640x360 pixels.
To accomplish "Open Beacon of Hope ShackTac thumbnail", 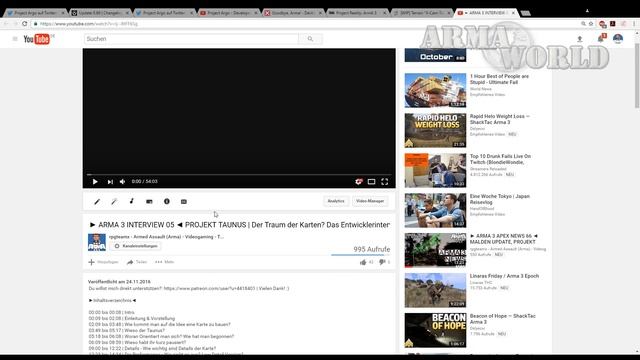I will [435, 330].
